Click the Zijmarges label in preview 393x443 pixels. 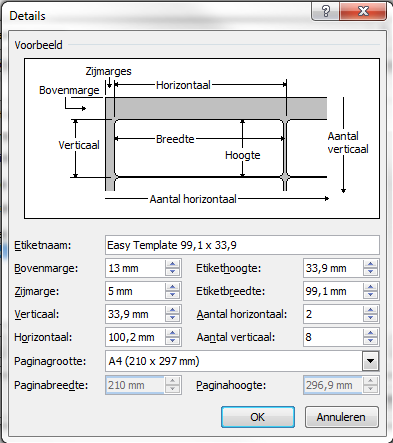[109, 71]
